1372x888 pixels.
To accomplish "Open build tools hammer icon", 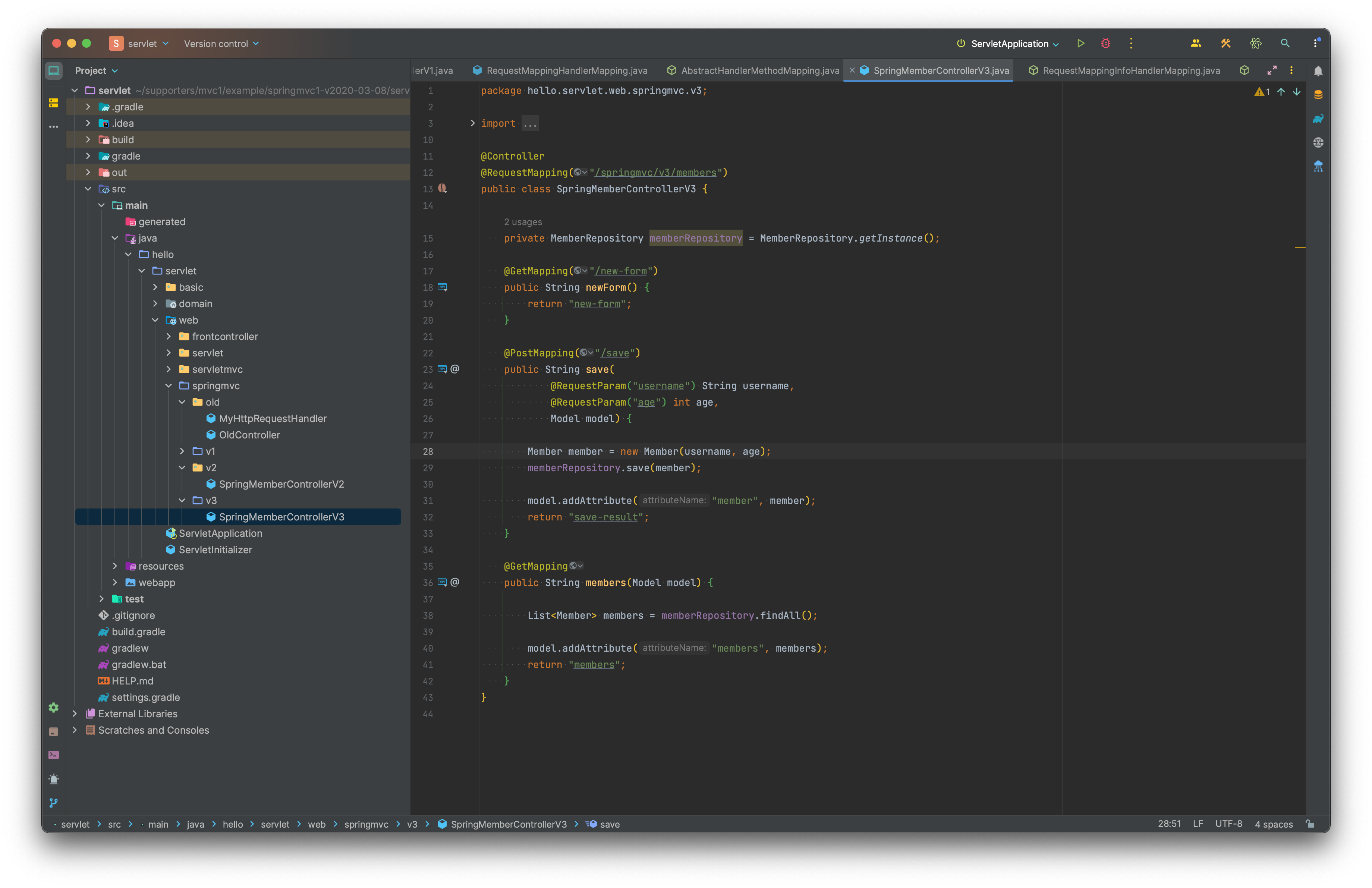I will pos(1225,43).
